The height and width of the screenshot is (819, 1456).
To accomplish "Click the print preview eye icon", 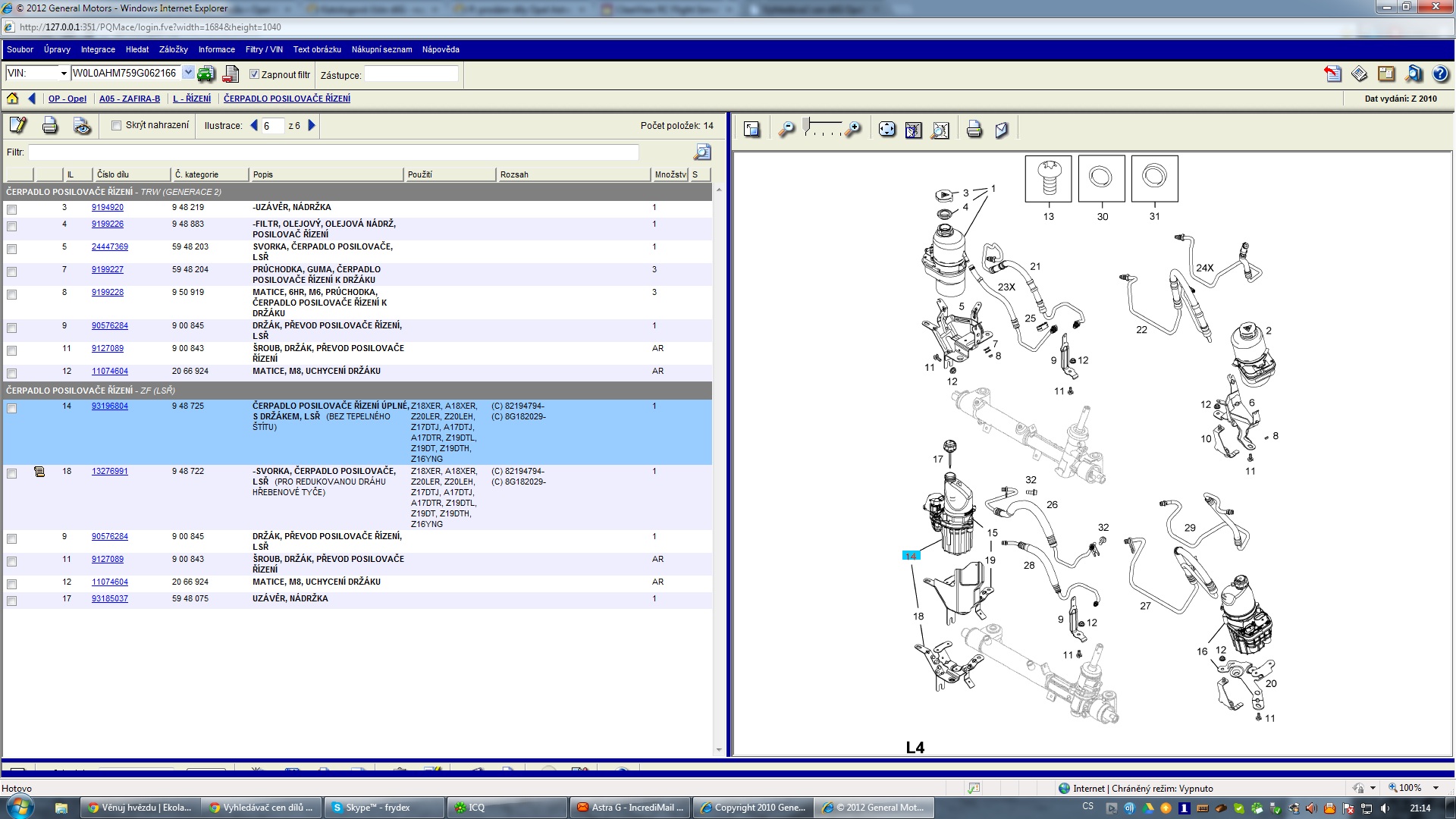I will 82,126.
